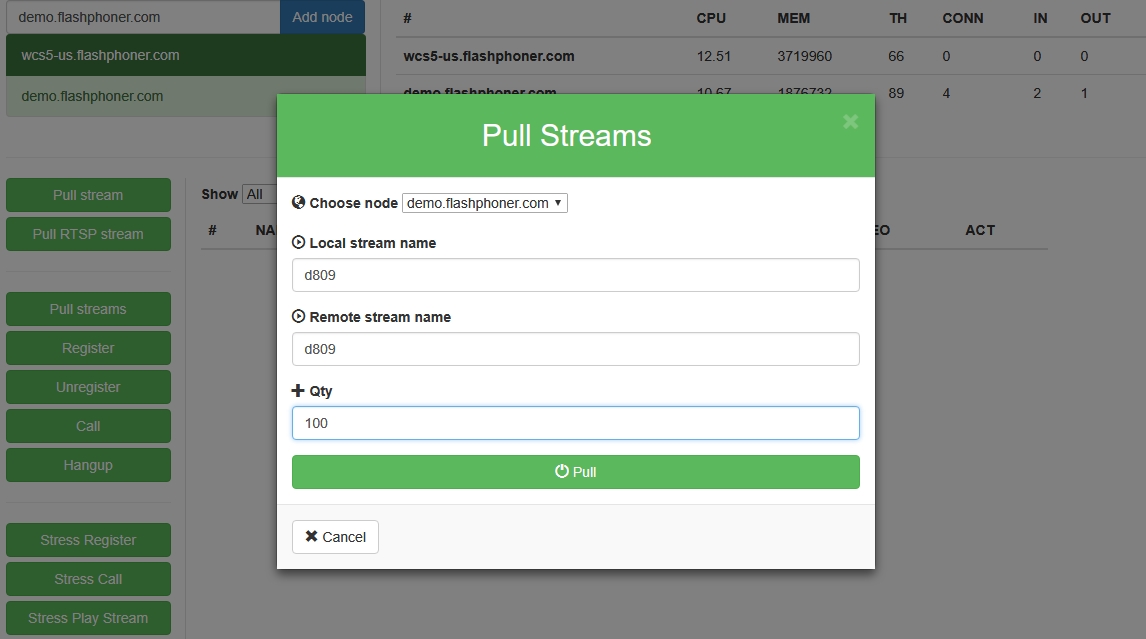This screenshot has width=1146, height=639.
Task: Click the play icon next to Remote stream name
Action: pyautogui.click(x=298, y=316)
